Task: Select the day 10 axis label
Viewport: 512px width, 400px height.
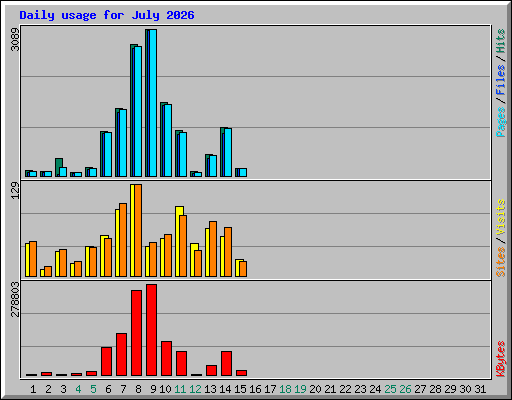Action: 165,389
